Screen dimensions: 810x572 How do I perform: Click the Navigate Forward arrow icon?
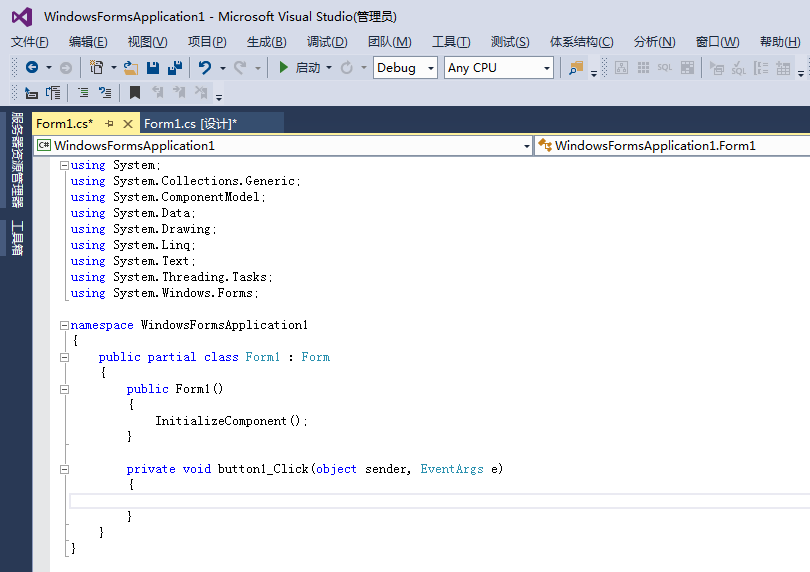coord(66,68)
